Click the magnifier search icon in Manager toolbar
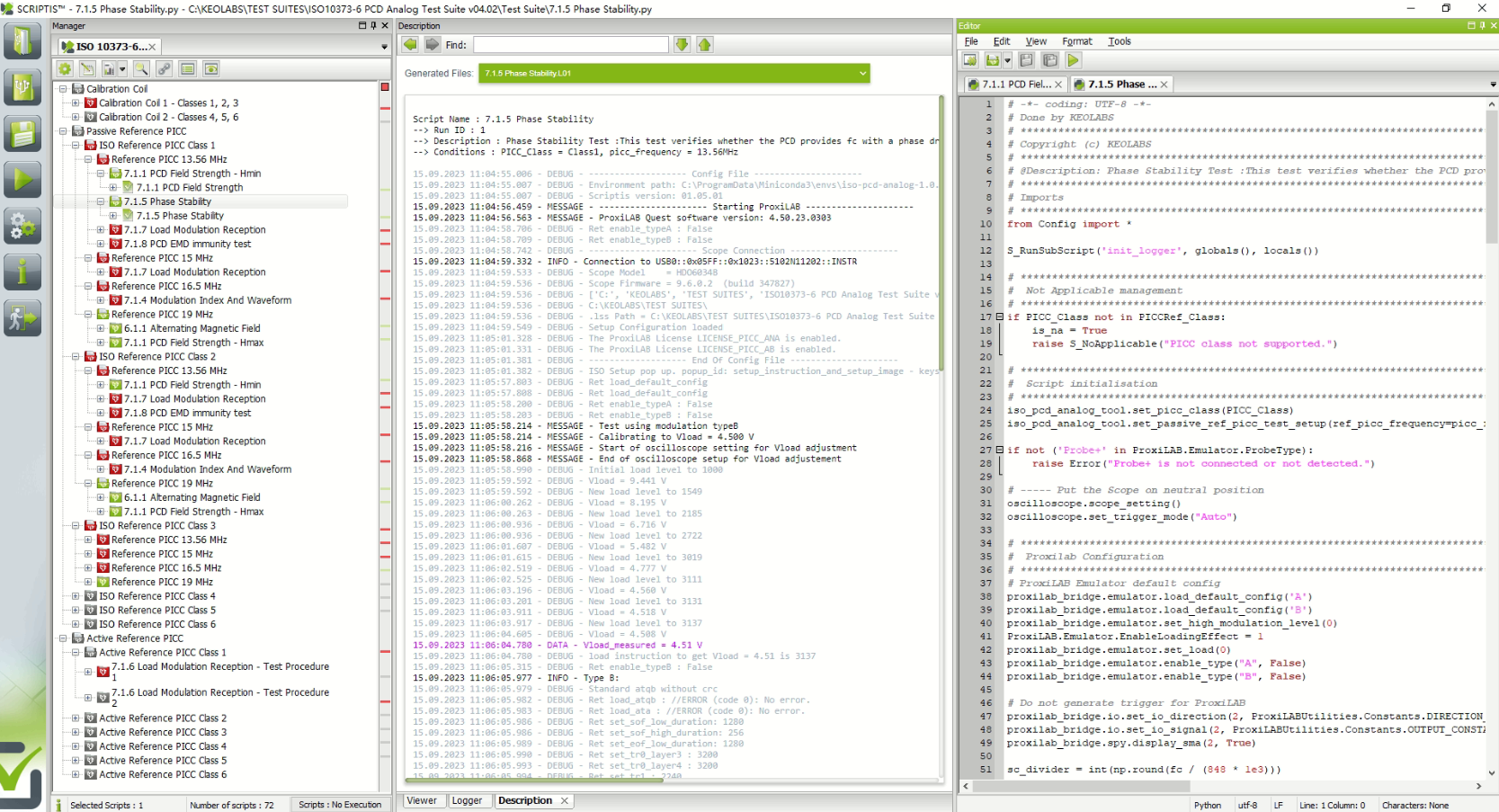Screen dimensions: 1499x812 pyautogui.click(x=141, y=69)
